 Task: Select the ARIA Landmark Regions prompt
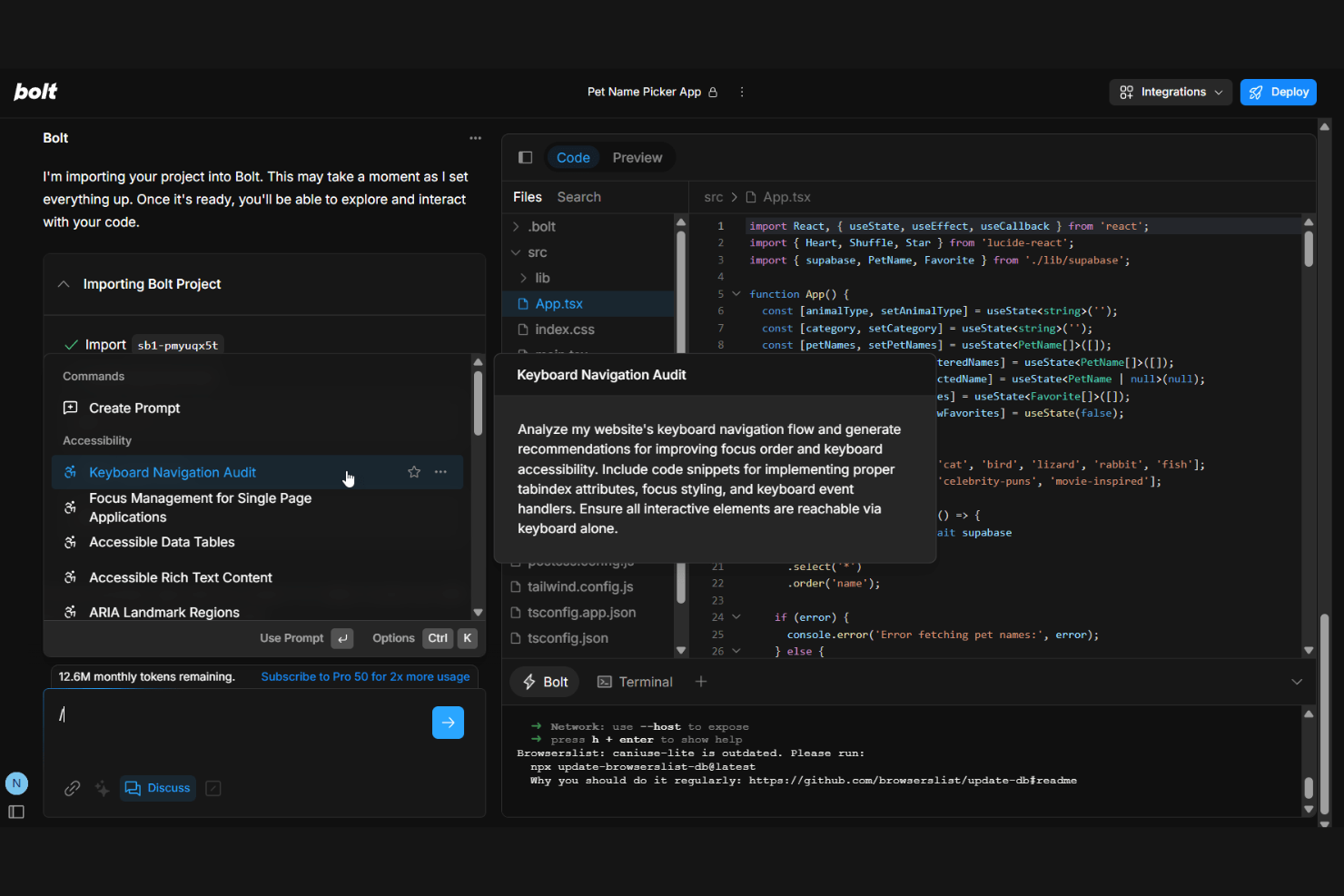(x=258, y=613)
